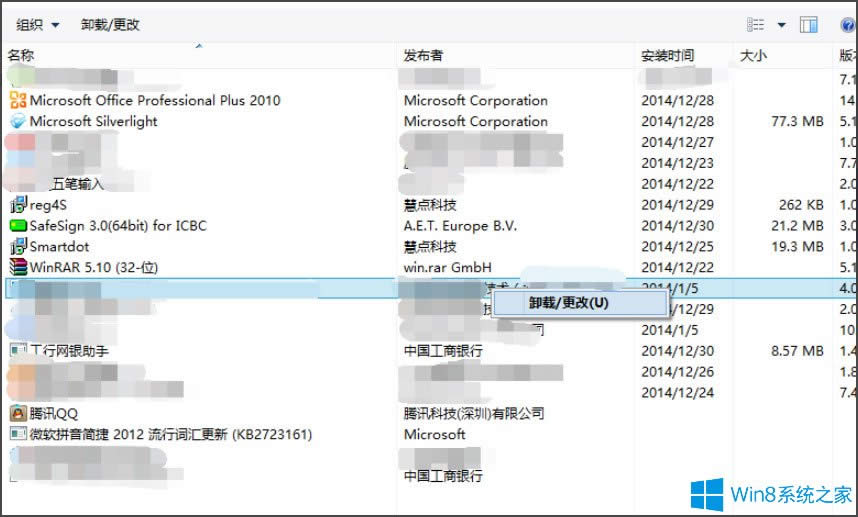The width and height of the screenshot is (858, 517).
Task: Toggle the preview pane icon
Action: [x=808, y=25]
